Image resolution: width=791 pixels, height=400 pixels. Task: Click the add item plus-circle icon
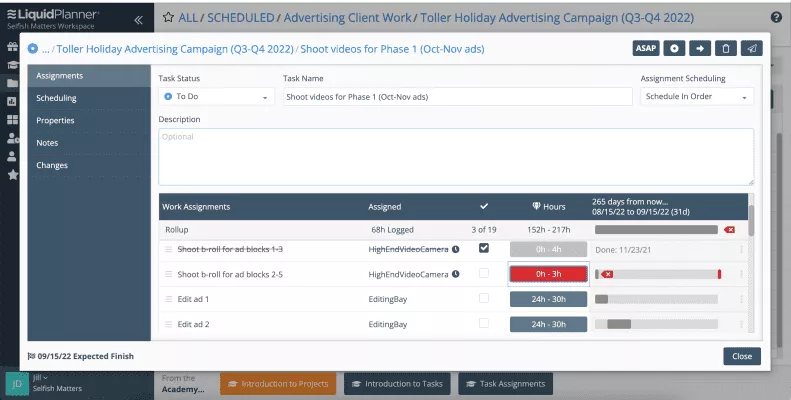[675, 48]
